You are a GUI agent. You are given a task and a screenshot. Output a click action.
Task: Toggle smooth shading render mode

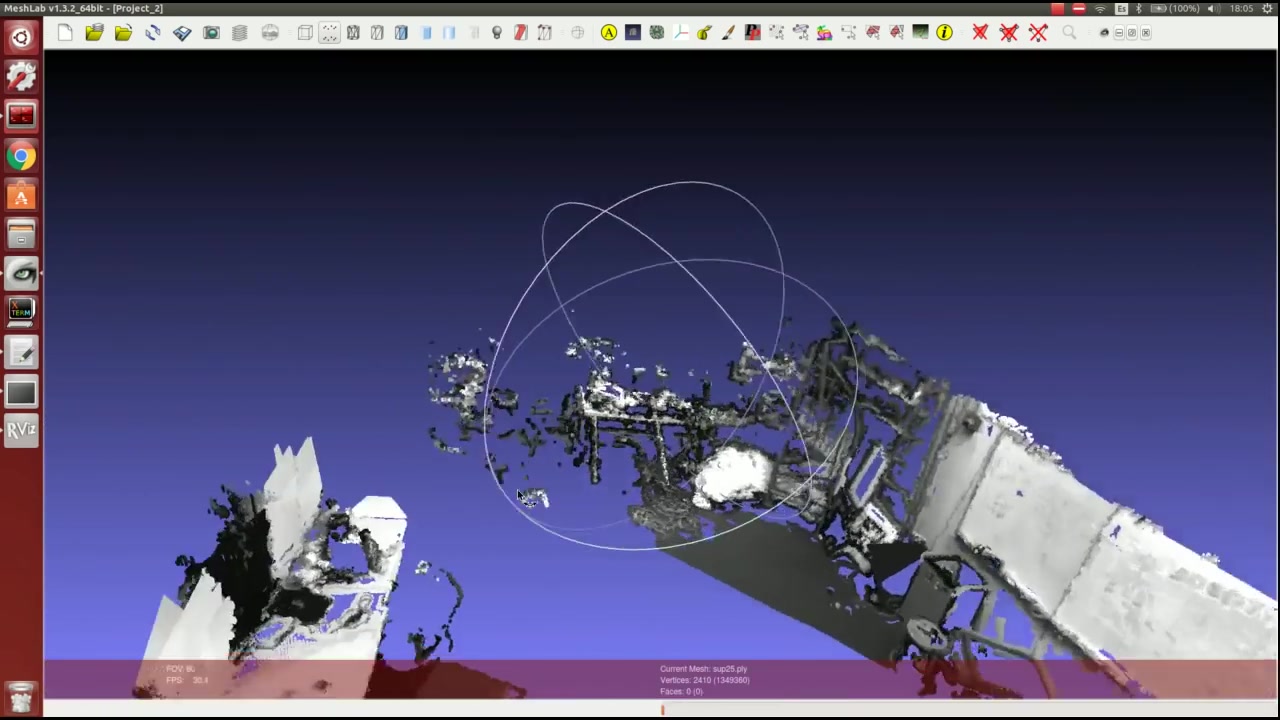pyautogui.click(x=449, y=33)
